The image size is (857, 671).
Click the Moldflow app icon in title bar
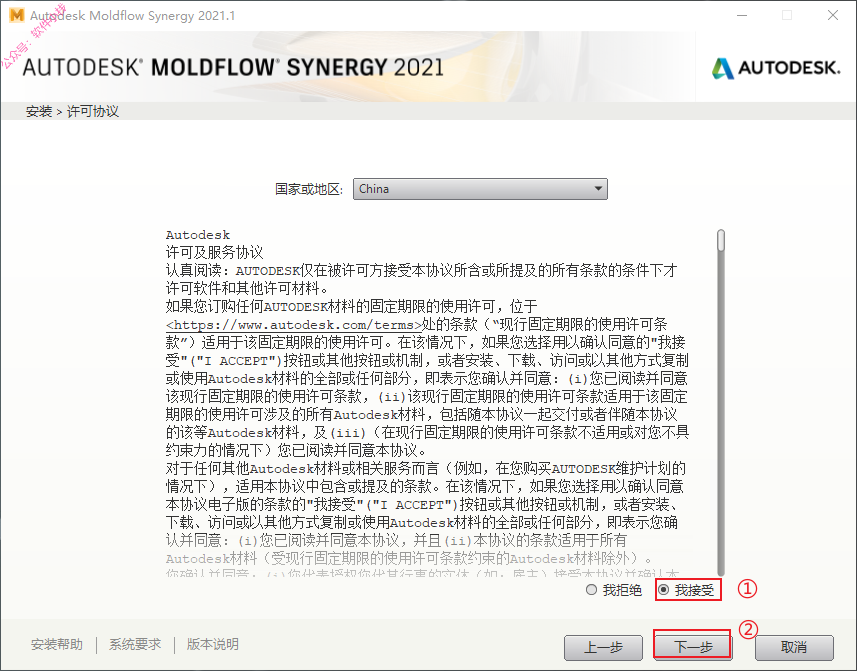[x=17, y=15]
